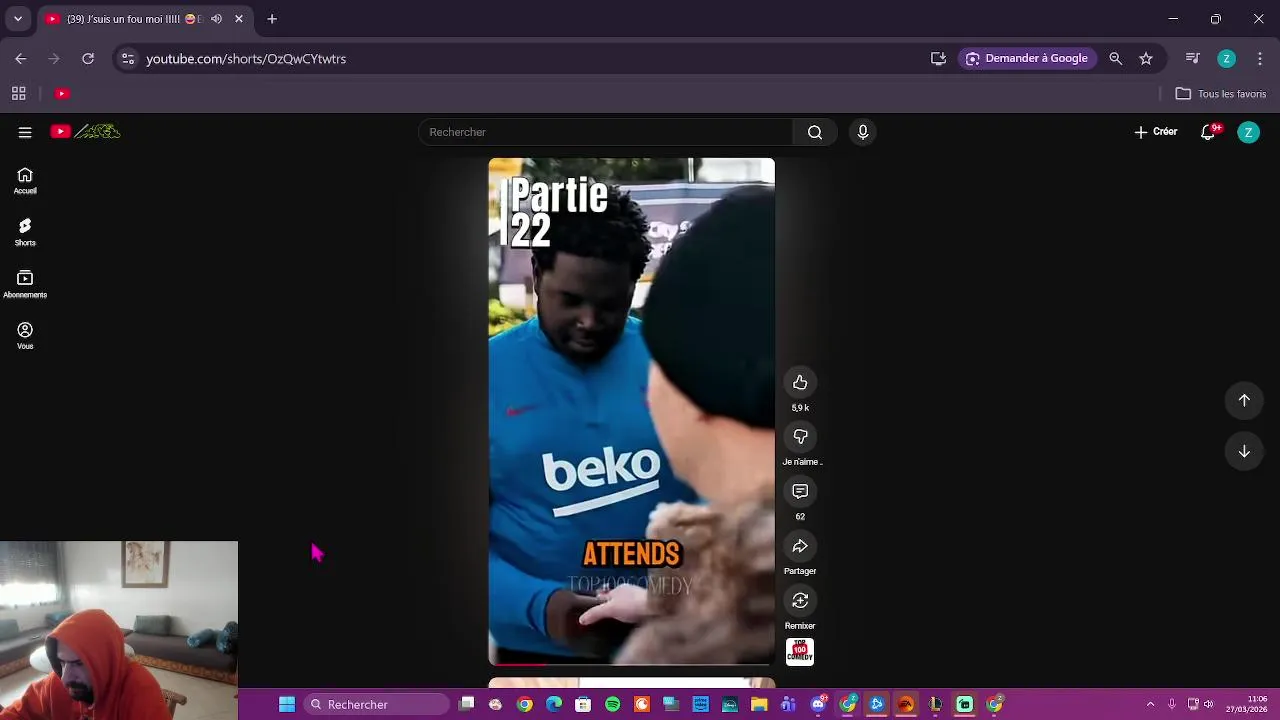Click the taskbar Rechercher search box
Image resolution: width=1280 pixels, height=720 pixels.
[x=376, y=705]
